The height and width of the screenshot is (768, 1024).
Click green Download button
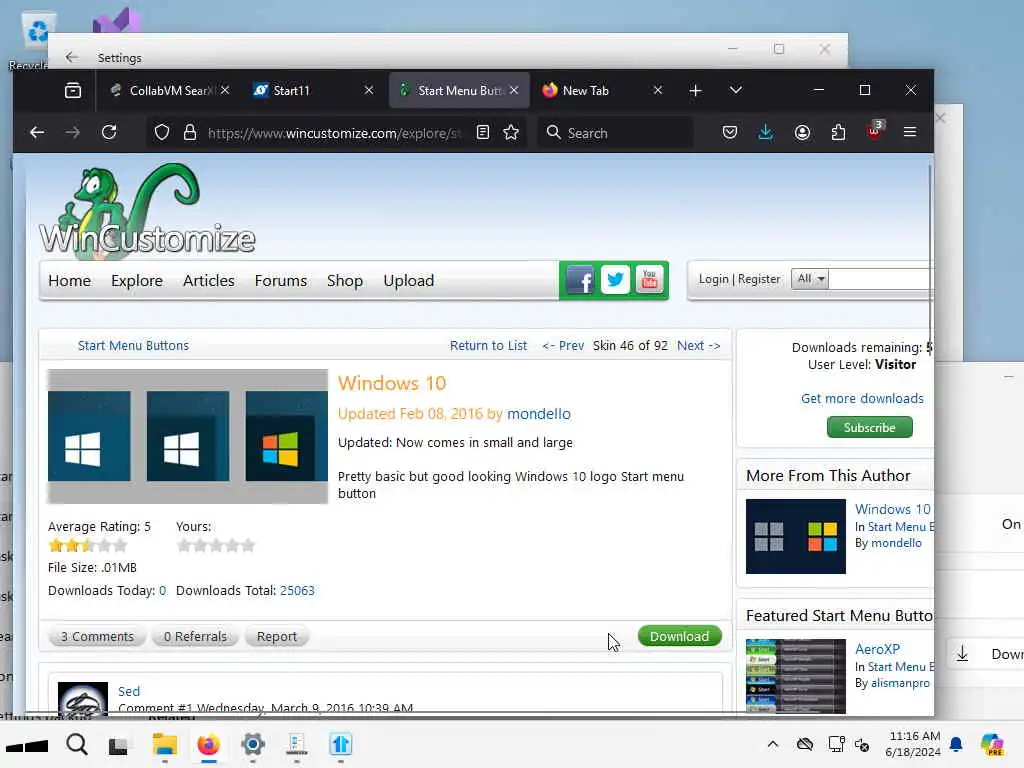tap(679, 636)
